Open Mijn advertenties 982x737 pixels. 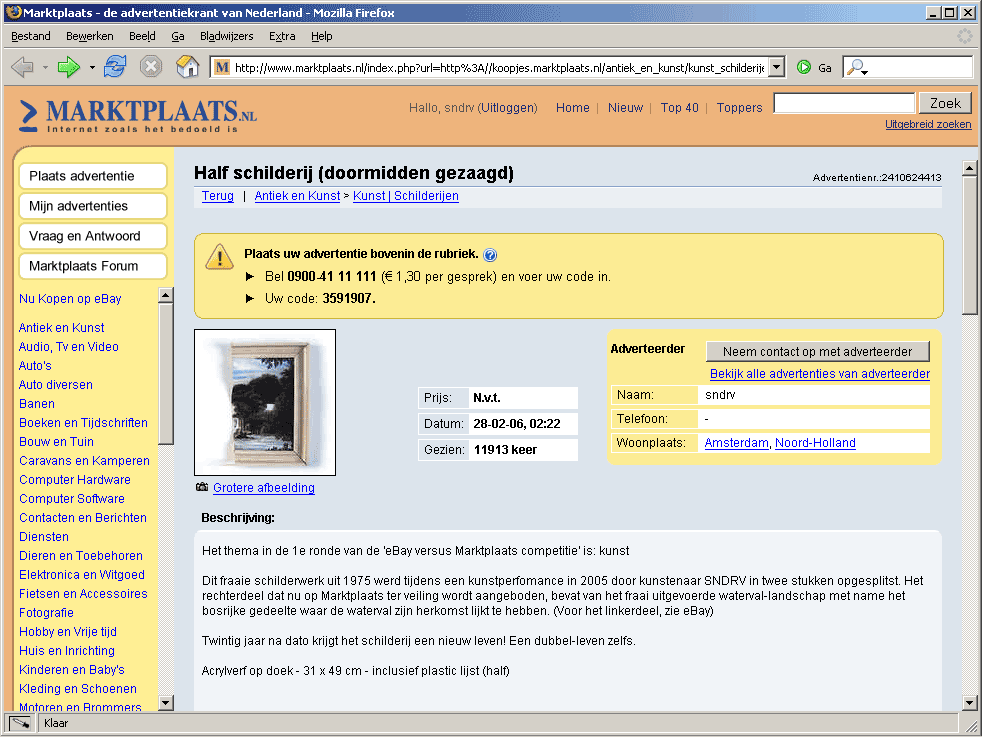pyautogui.click(x=93, y=206)
